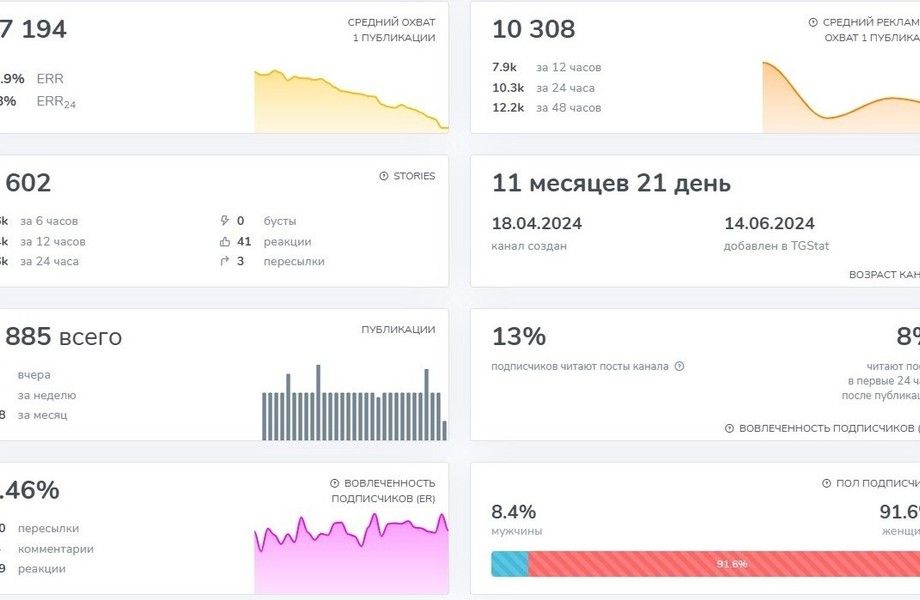Click the 'СРЕДНИЙ ОХВАТ 1 ПУБЛИКАЦИИ' heading
920x600 pixels.
(391, 30)
